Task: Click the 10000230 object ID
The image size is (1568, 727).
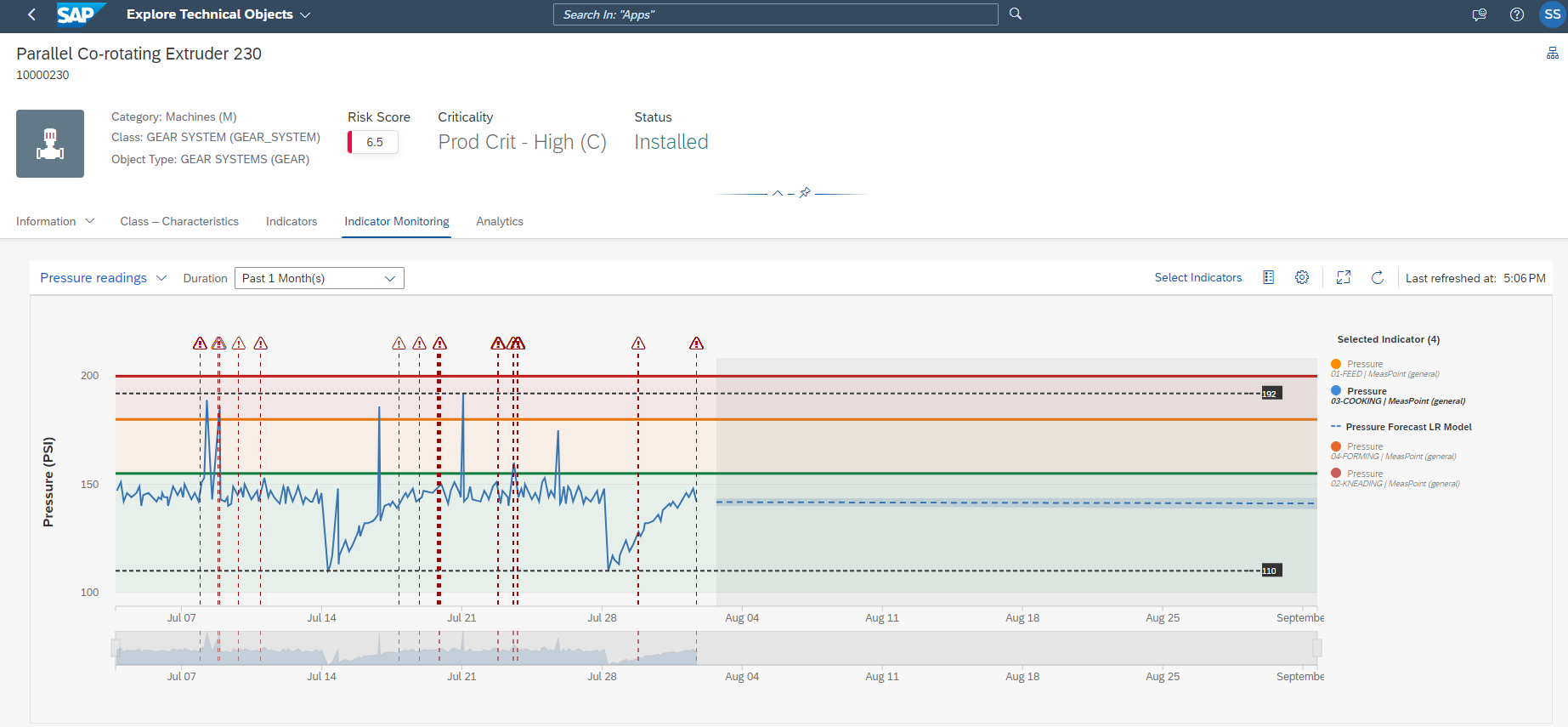Action: pyautogui.click(x=42, y=75)
